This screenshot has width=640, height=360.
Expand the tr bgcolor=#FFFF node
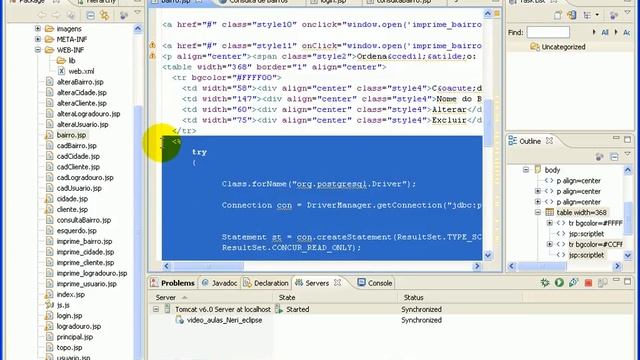pyautogui.click(x=550, y=223)
